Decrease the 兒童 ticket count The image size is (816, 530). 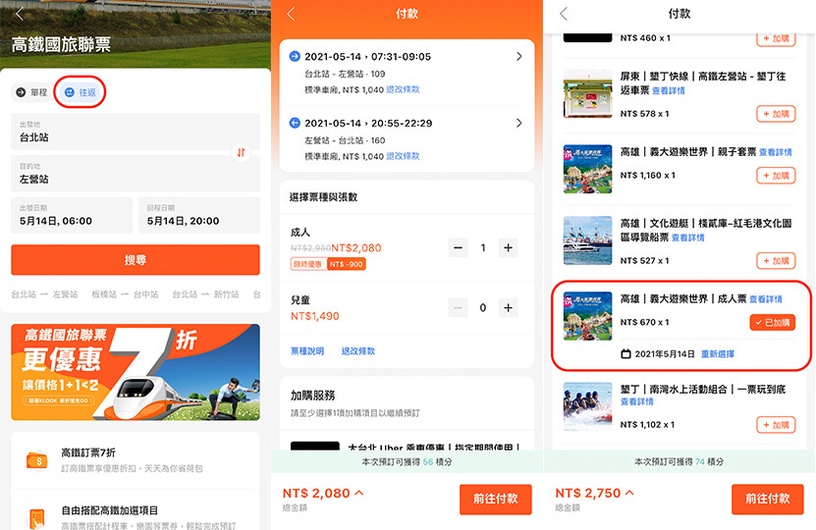pos(458,308)
